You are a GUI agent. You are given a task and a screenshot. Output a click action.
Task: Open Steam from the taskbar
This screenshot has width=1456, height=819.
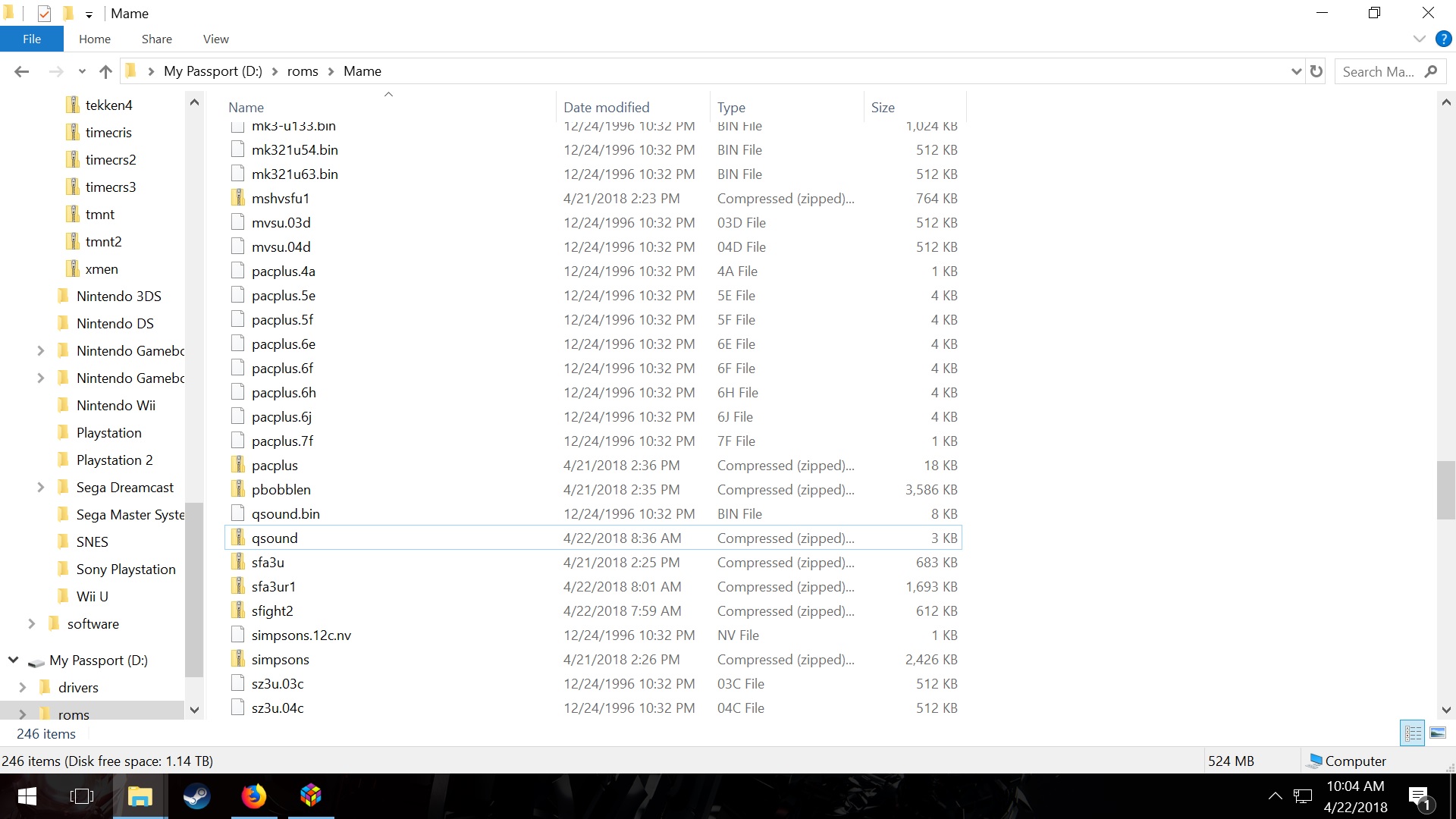click(196, 796)
